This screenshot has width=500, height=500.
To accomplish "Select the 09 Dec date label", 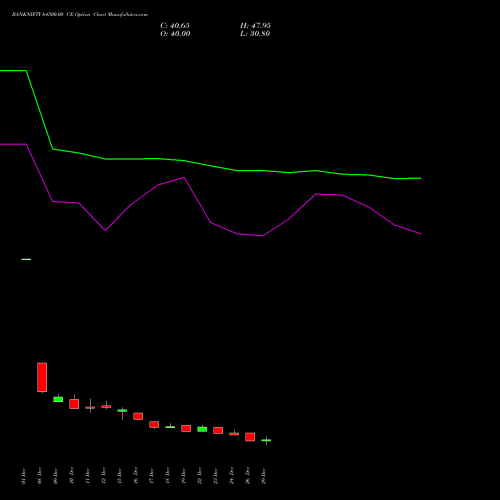I will click(55, 476).
